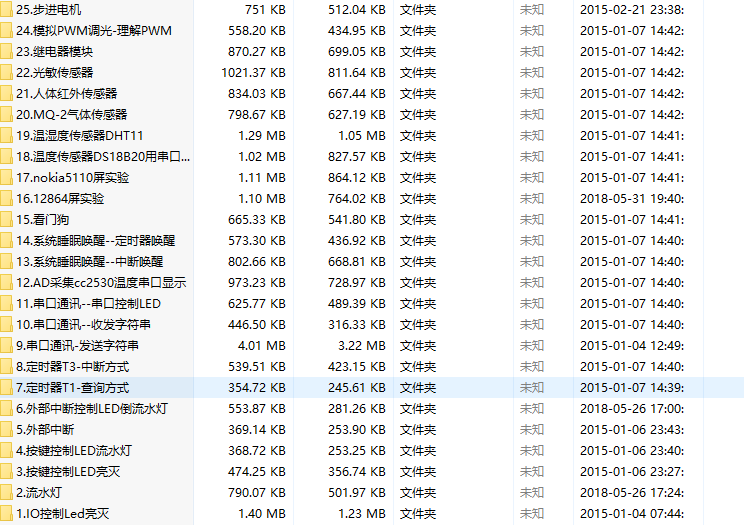Screen dimensions: 744x525
Task: Click packed size 281.26 KB
Action: pyautogui.click(x=357, y=408)
